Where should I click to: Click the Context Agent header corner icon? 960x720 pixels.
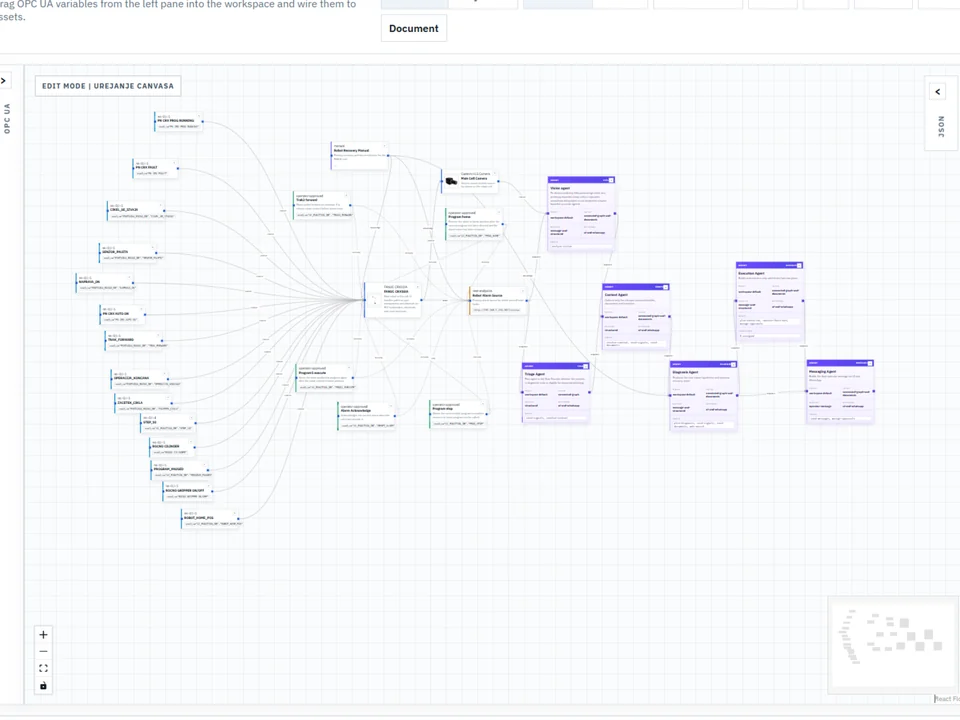666,287
